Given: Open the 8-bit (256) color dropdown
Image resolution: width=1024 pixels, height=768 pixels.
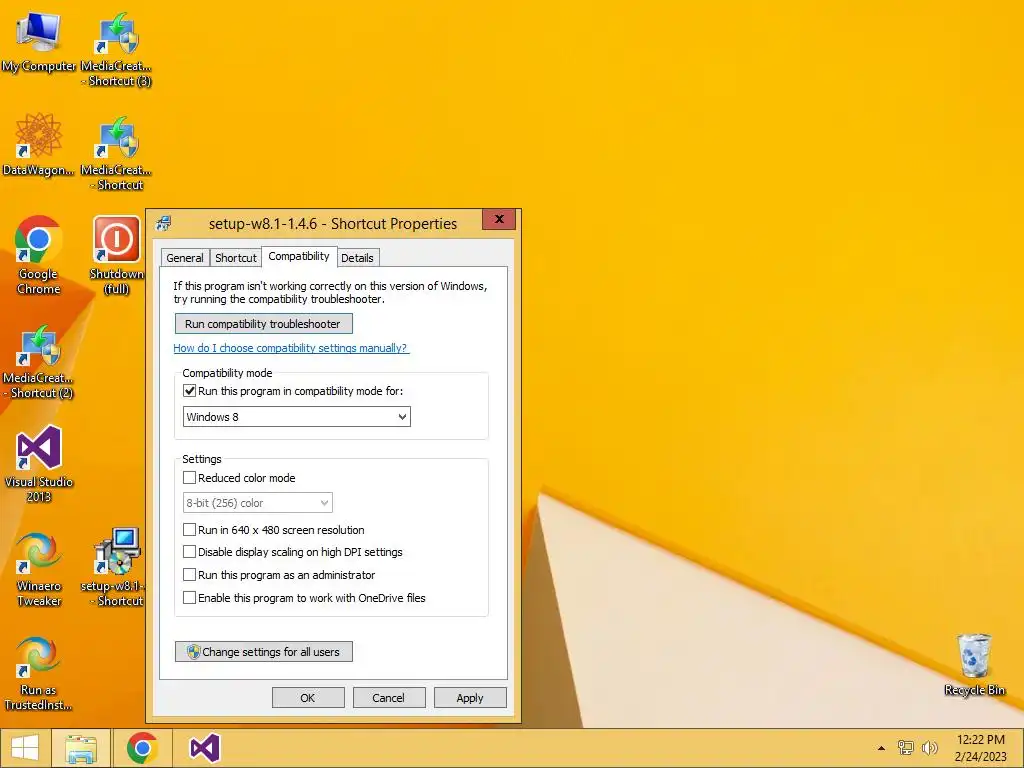Looking at the screenshot, I should click(257, 503).
